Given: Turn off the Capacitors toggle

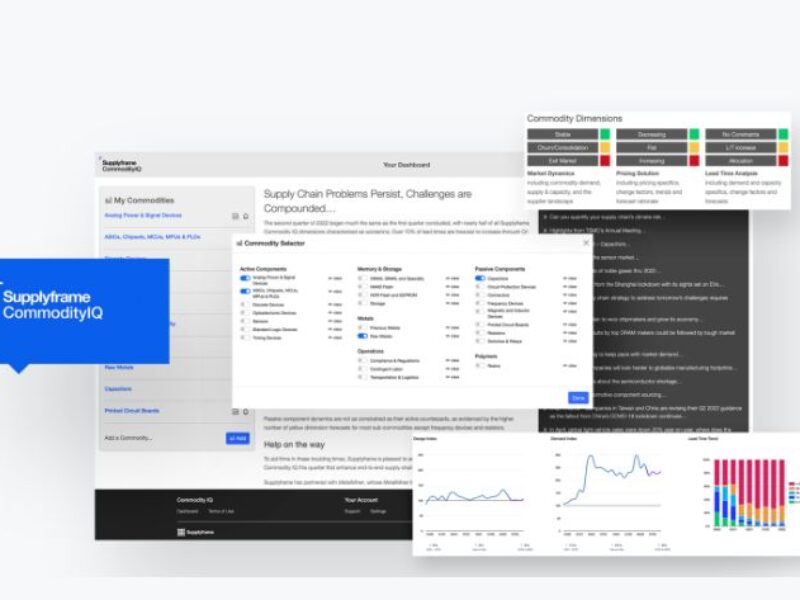Looking at the screenshot, I should (480, 278).
